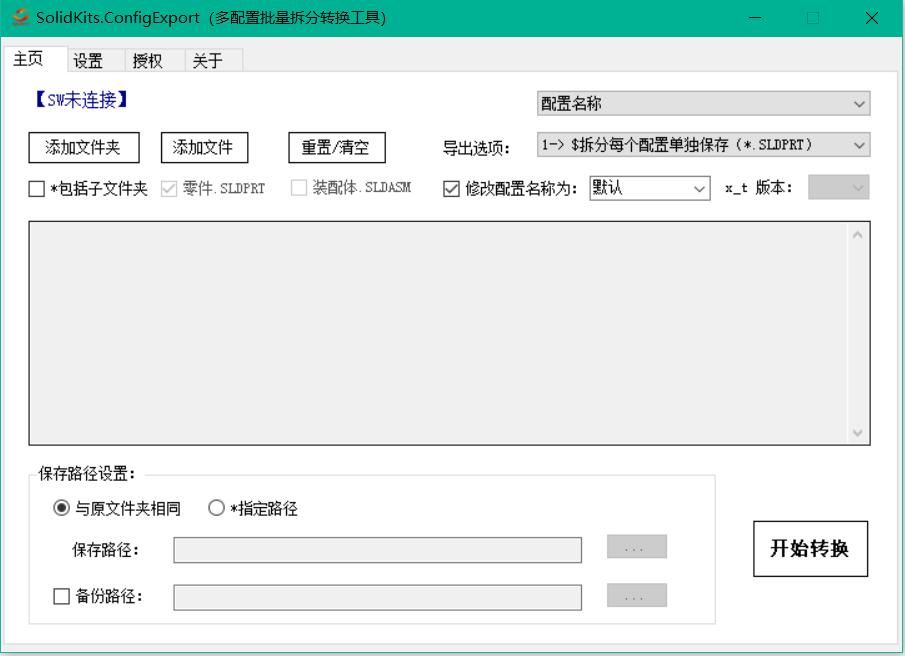
Task: Switch to the 设置 tab
Action: click(x=88, y=61)
